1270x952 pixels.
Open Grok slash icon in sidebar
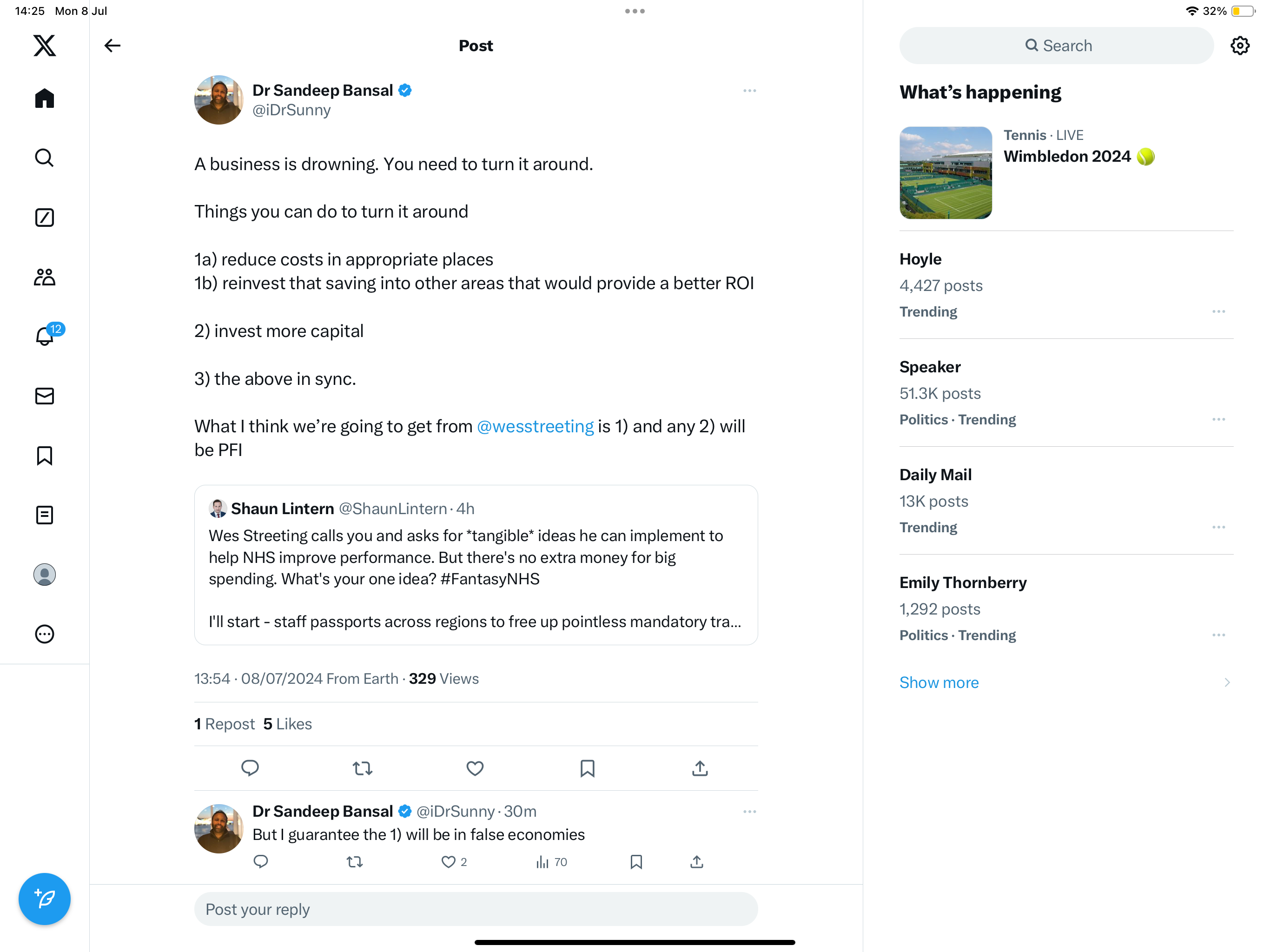(x=45, y=218)
